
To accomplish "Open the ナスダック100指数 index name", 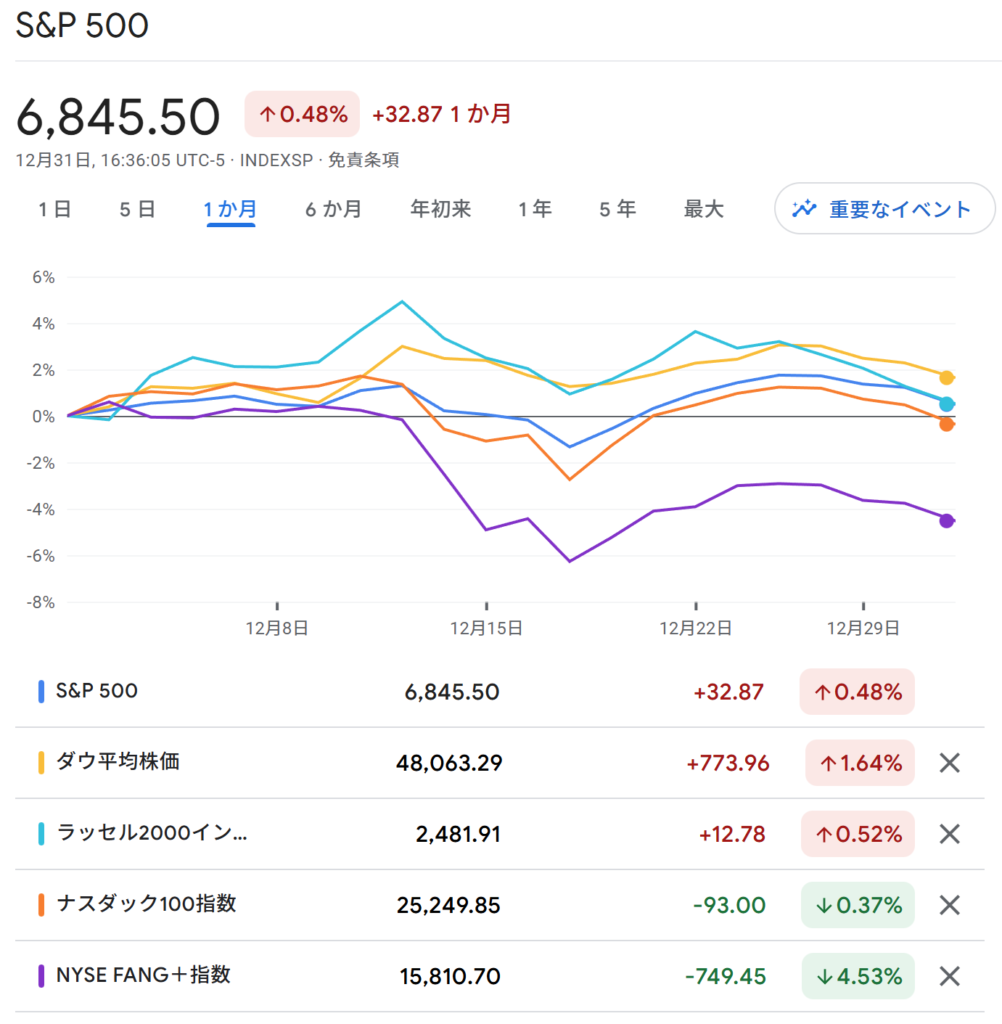I will point(146,904).
